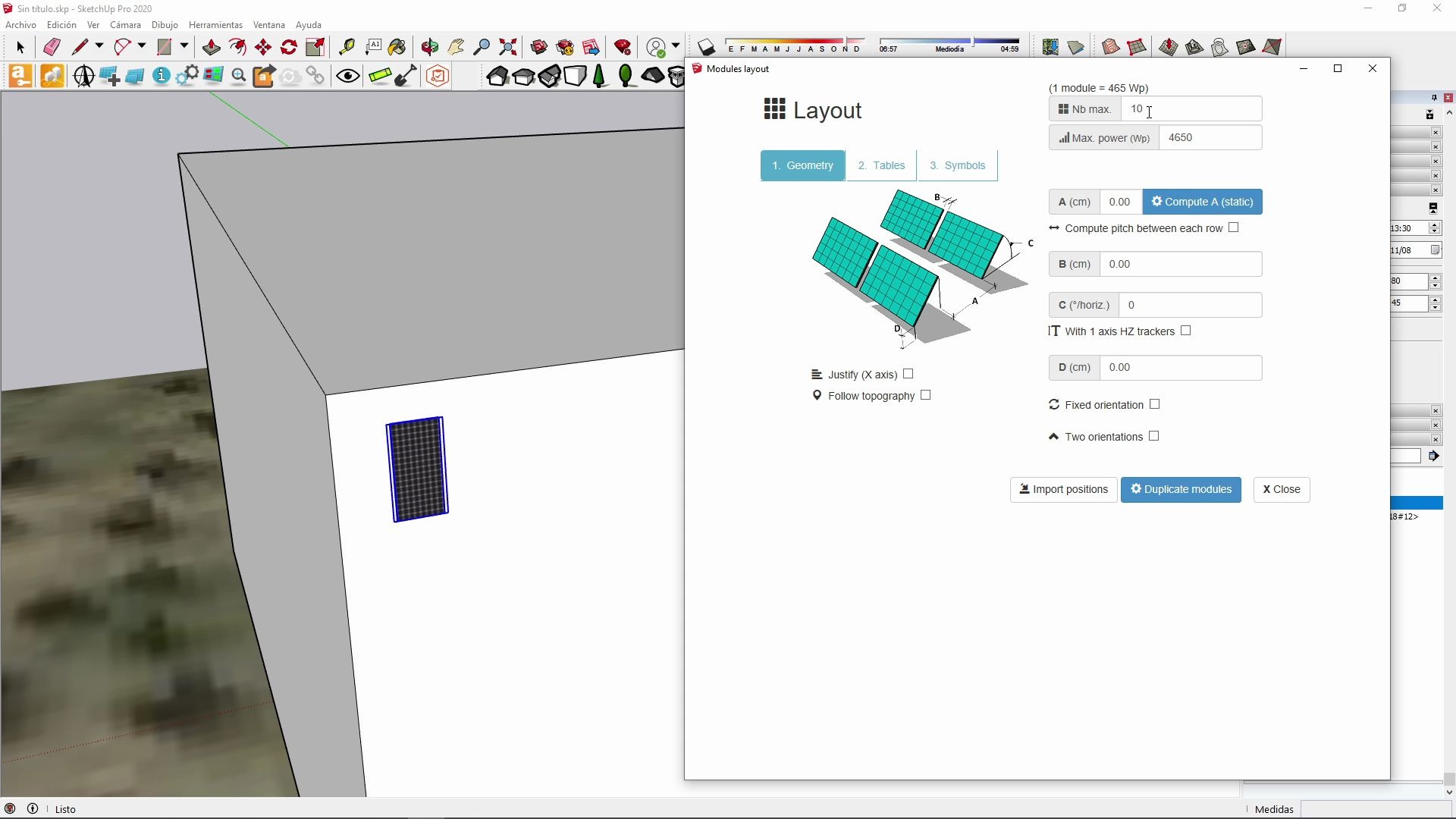
Task: Open the blue information icon
Action: tap(161, 76)
